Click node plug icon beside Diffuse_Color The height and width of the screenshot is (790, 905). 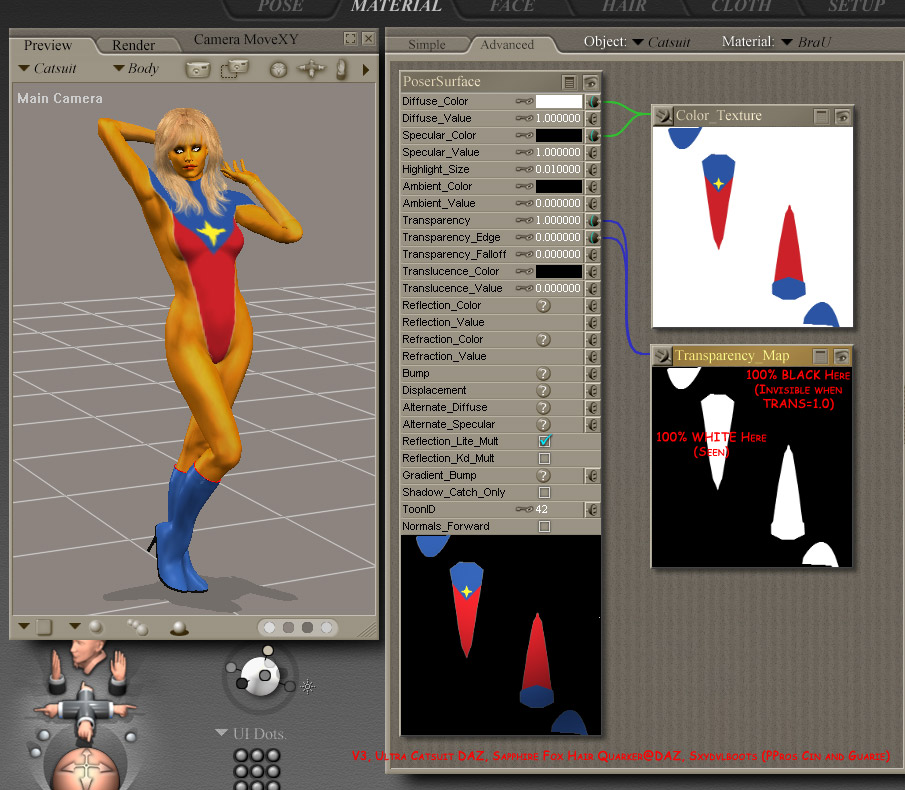(x=592, y=101)
